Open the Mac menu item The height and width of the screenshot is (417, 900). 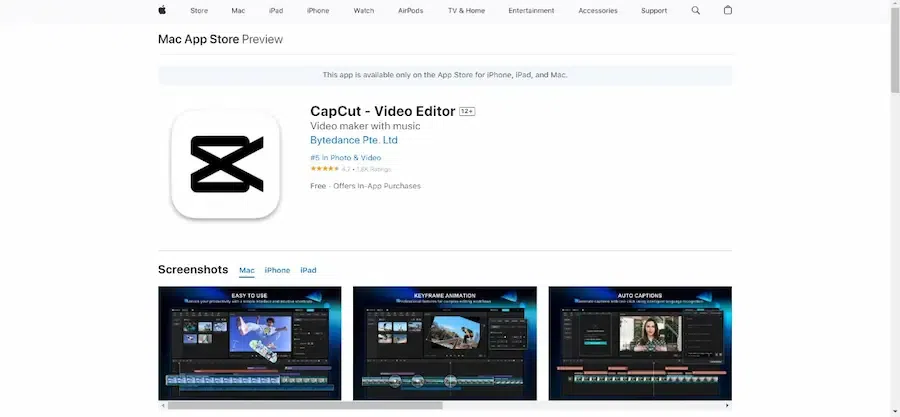coord(238,10)
